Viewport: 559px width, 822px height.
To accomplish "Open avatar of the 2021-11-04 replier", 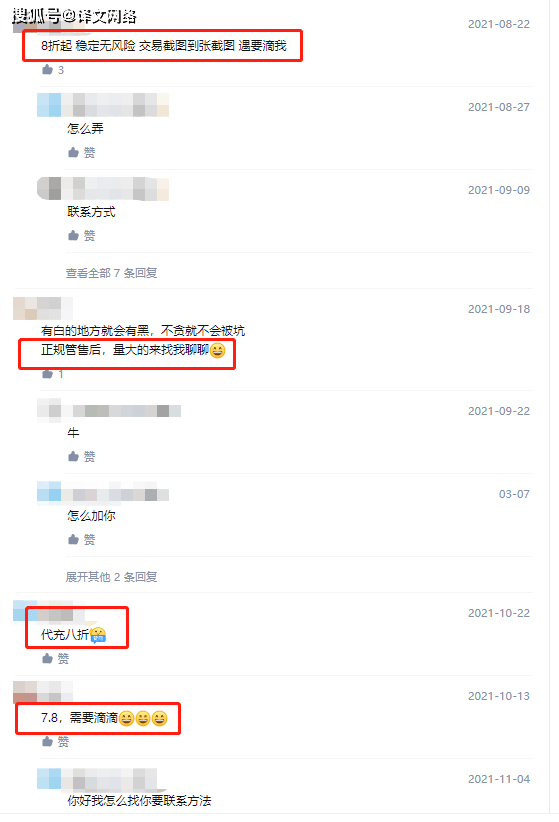I will coord(49,779).
